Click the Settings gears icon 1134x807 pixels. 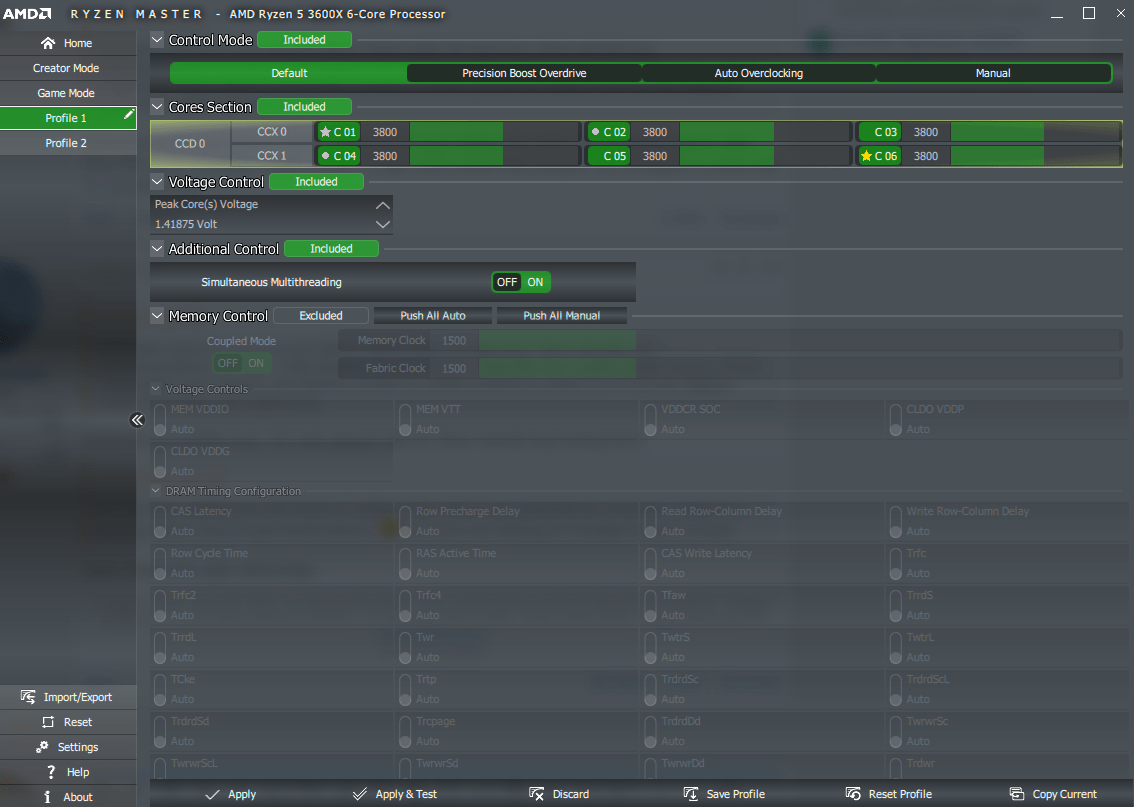(43, 747)
